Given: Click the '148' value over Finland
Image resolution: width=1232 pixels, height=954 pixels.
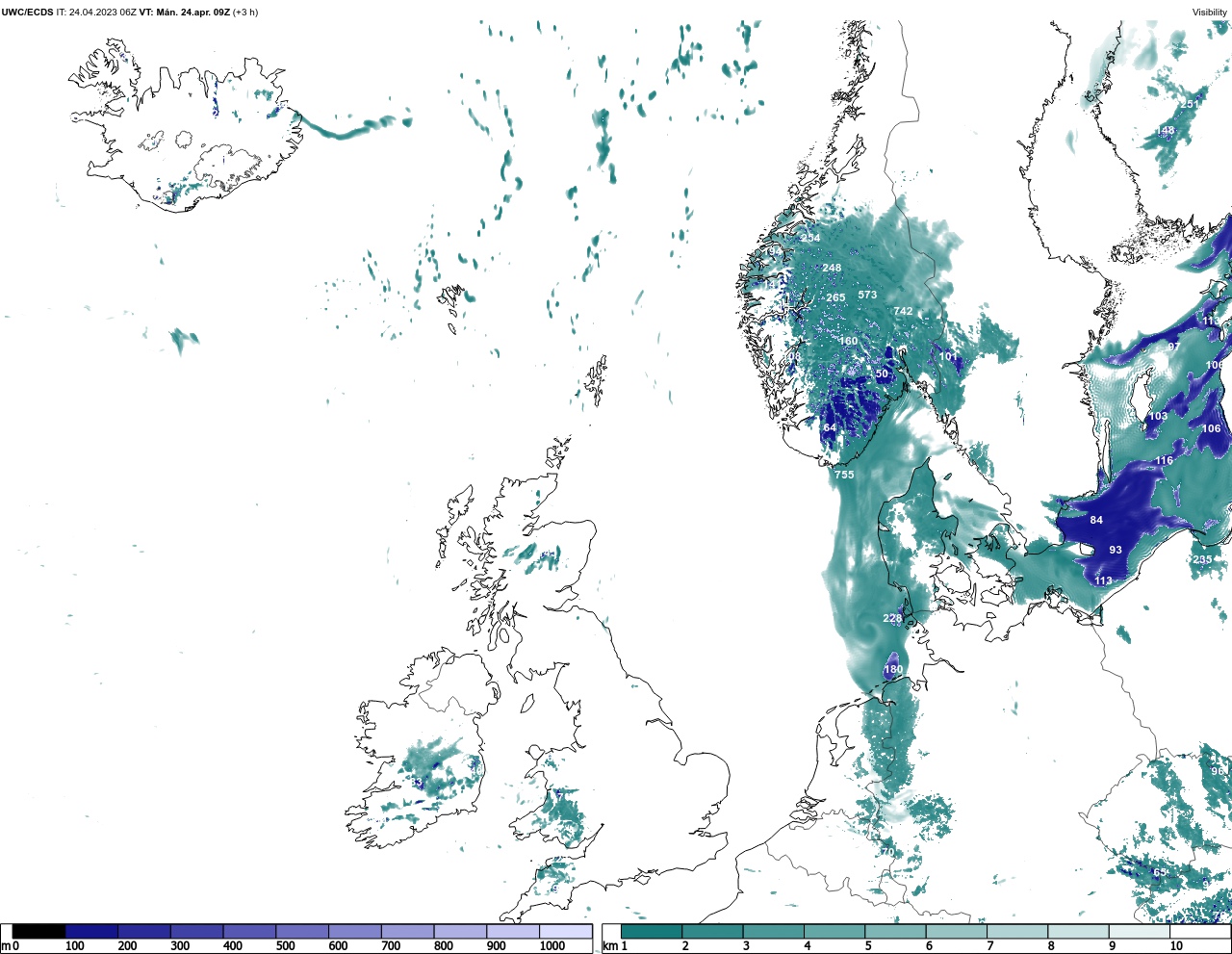Looking at the screenshot, I should (1166, 131).
